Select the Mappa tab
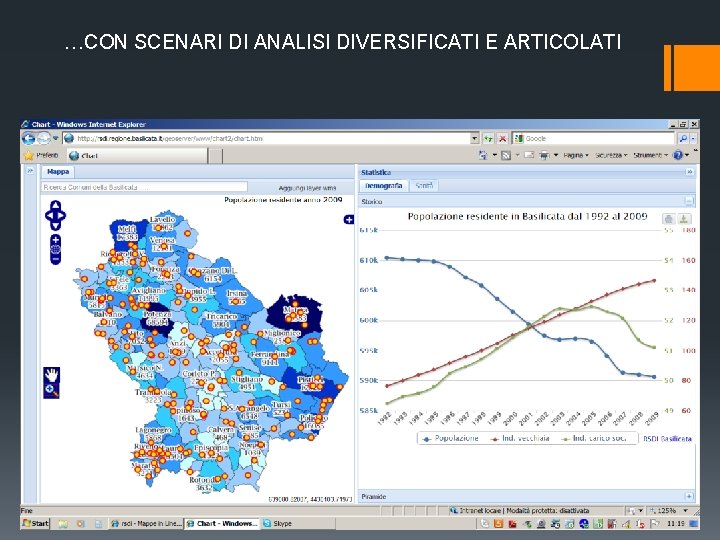Screen dimensions: 720x540 tap(58, 172)
